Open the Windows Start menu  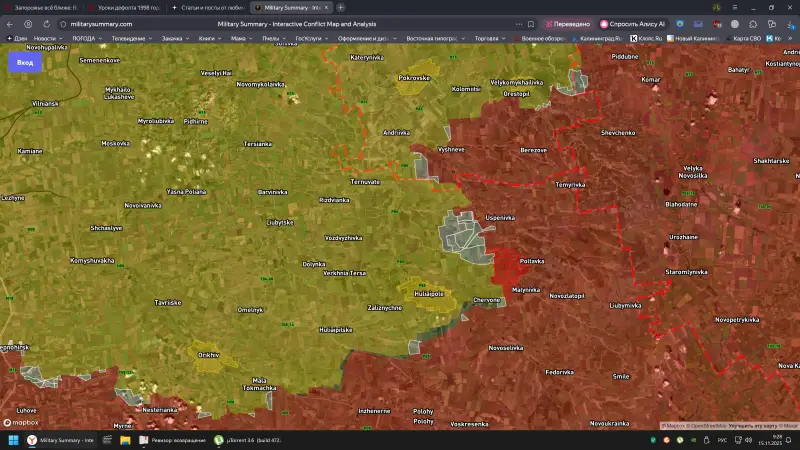[14, 440]
